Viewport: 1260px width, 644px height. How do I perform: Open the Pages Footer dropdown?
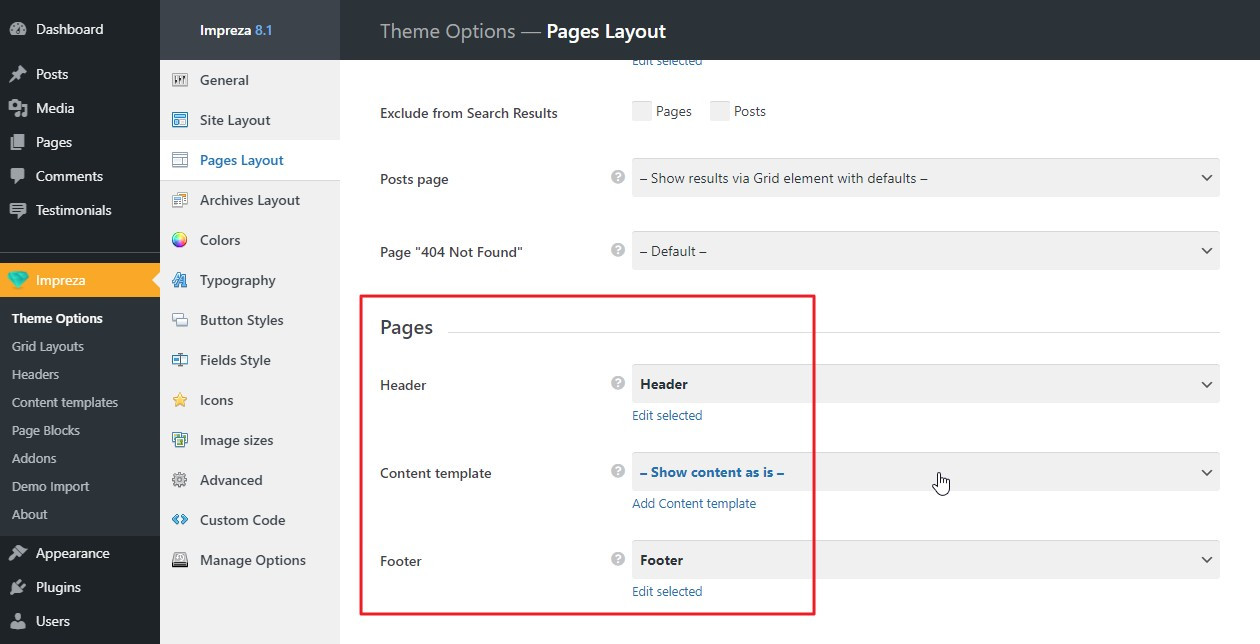click(926, 560)
